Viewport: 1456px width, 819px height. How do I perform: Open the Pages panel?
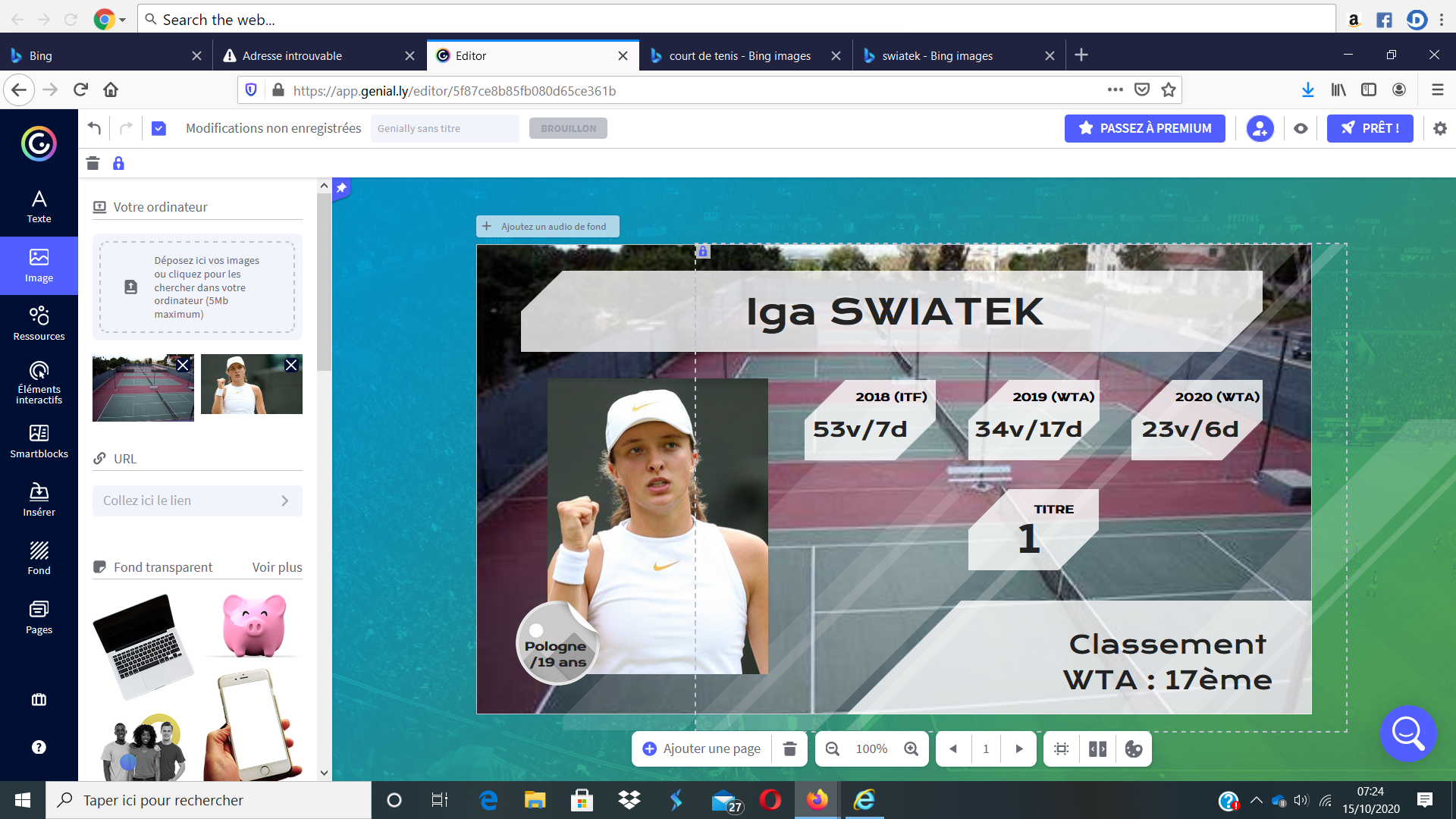pyautogui.click(x=39, y=617)
